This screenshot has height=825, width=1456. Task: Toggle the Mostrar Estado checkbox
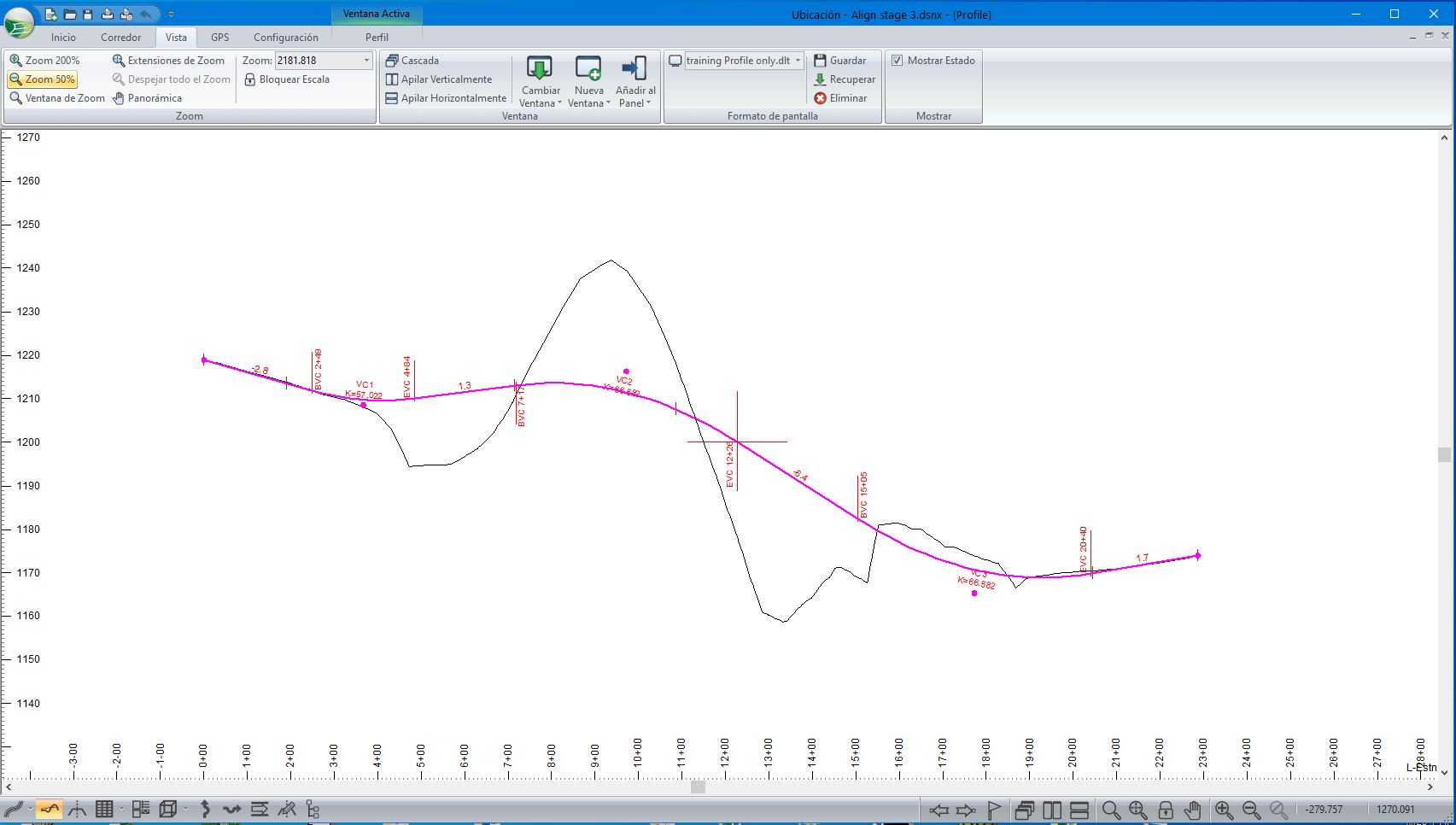[x=897, y=61]
